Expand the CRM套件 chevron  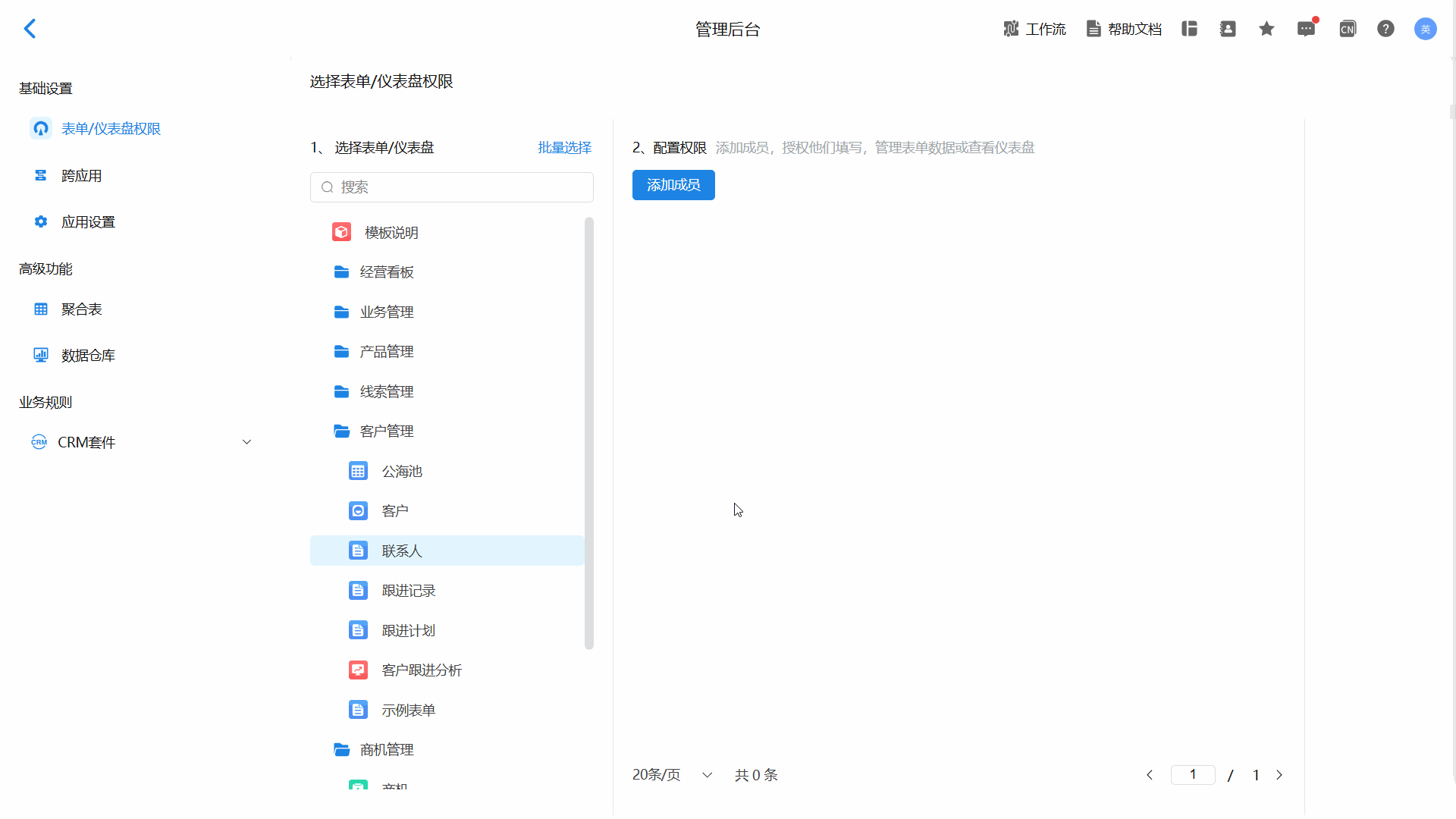coord(246,442)
